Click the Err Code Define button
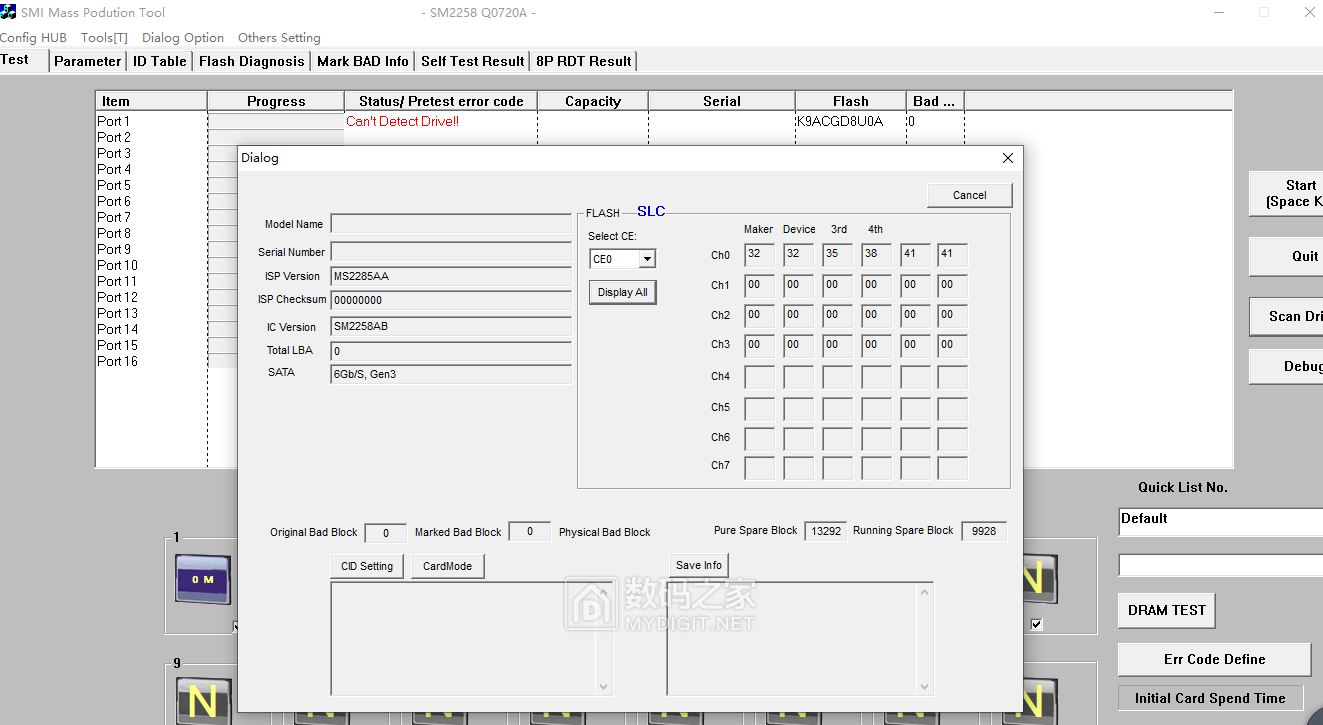Image resolution: width=1323 pixels, height=725 pixels. tap(1214, 659)
